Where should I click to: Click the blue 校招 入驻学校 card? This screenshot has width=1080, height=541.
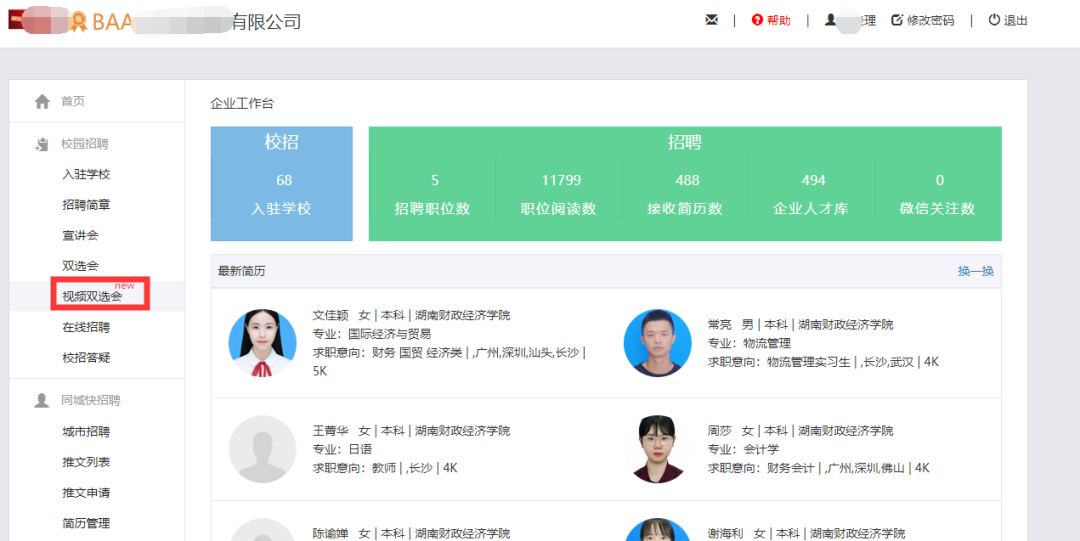282,184
